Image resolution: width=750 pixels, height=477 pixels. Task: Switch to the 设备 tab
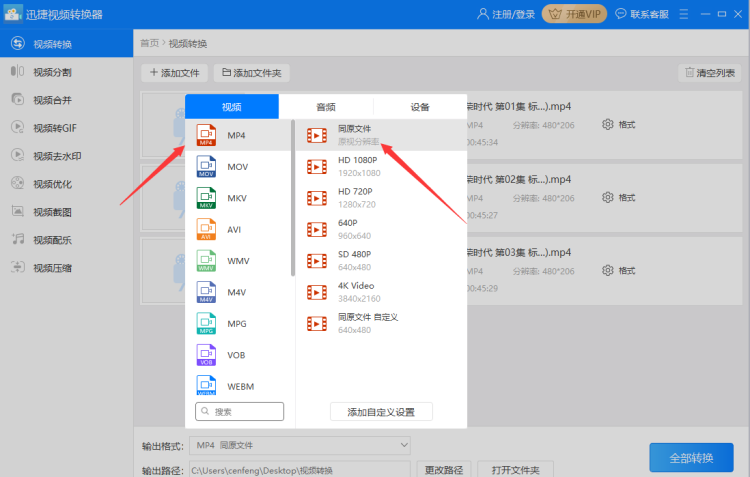[420, 107]
